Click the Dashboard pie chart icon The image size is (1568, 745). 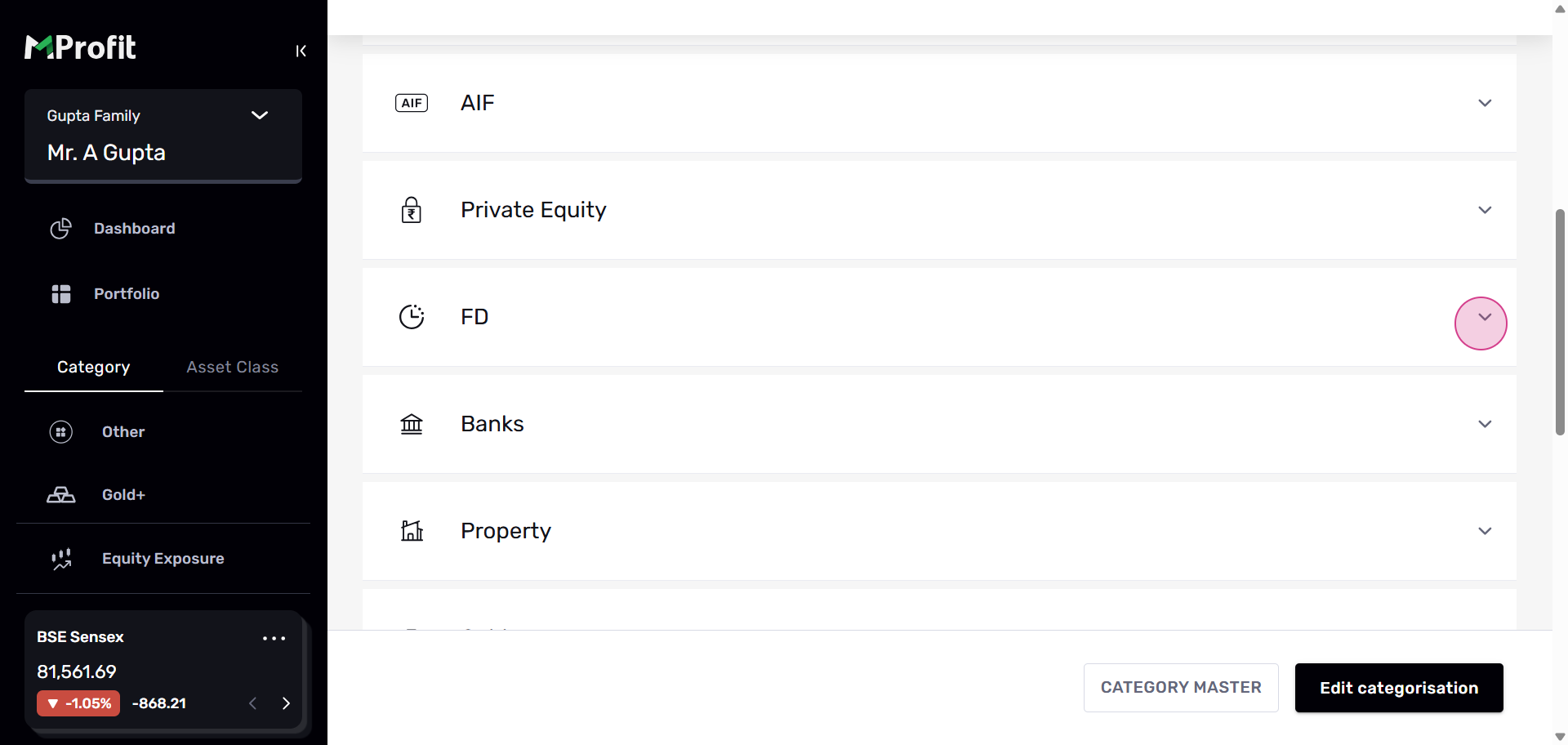click(x=61, y=229)
